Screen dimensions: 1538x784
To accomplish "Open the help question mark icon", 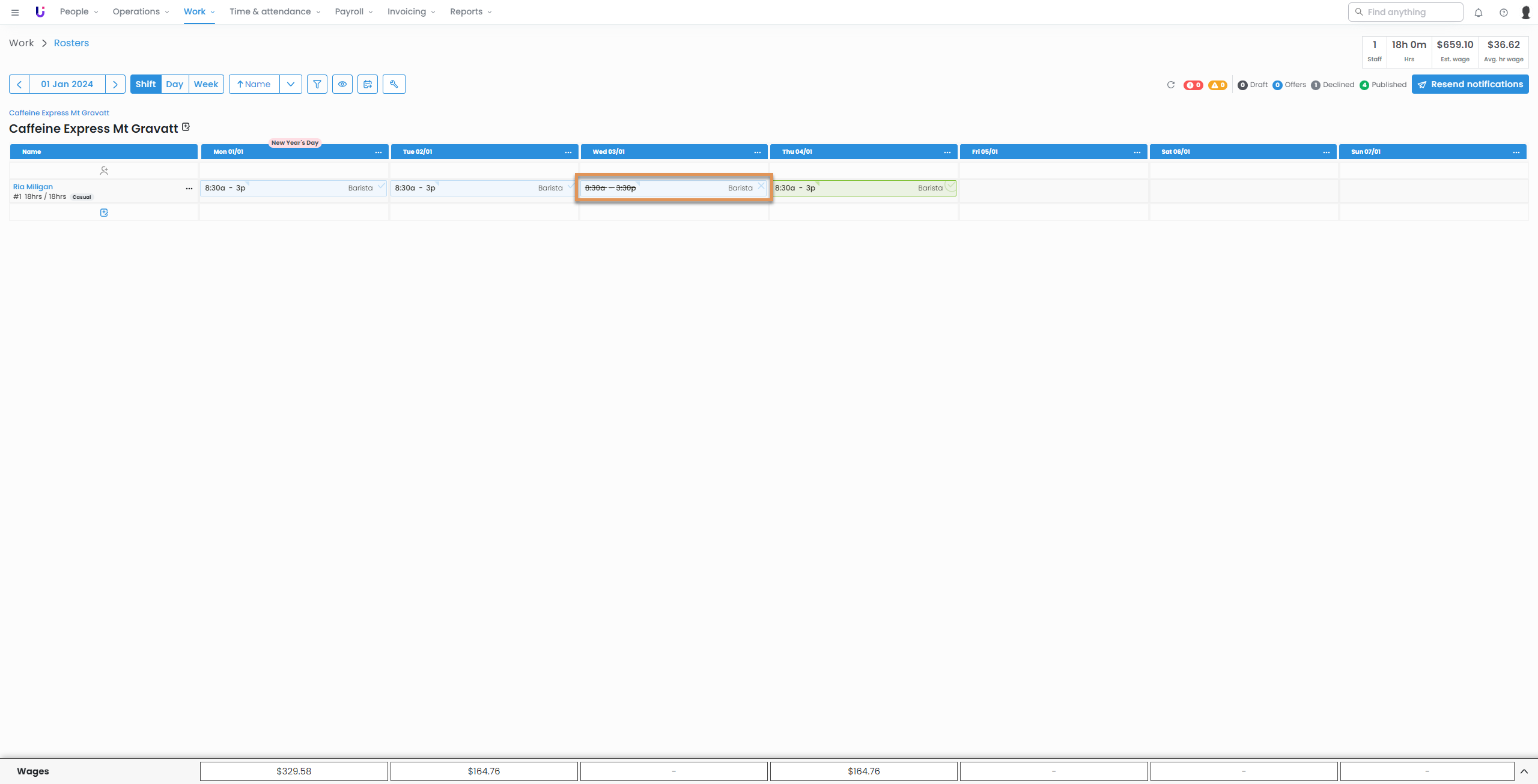I will tap(1503, 12).
